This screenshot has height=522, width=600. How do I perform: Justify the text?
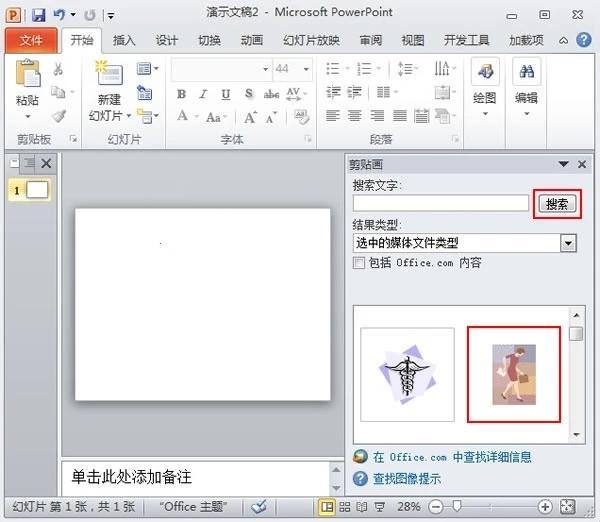click(399, 115)
